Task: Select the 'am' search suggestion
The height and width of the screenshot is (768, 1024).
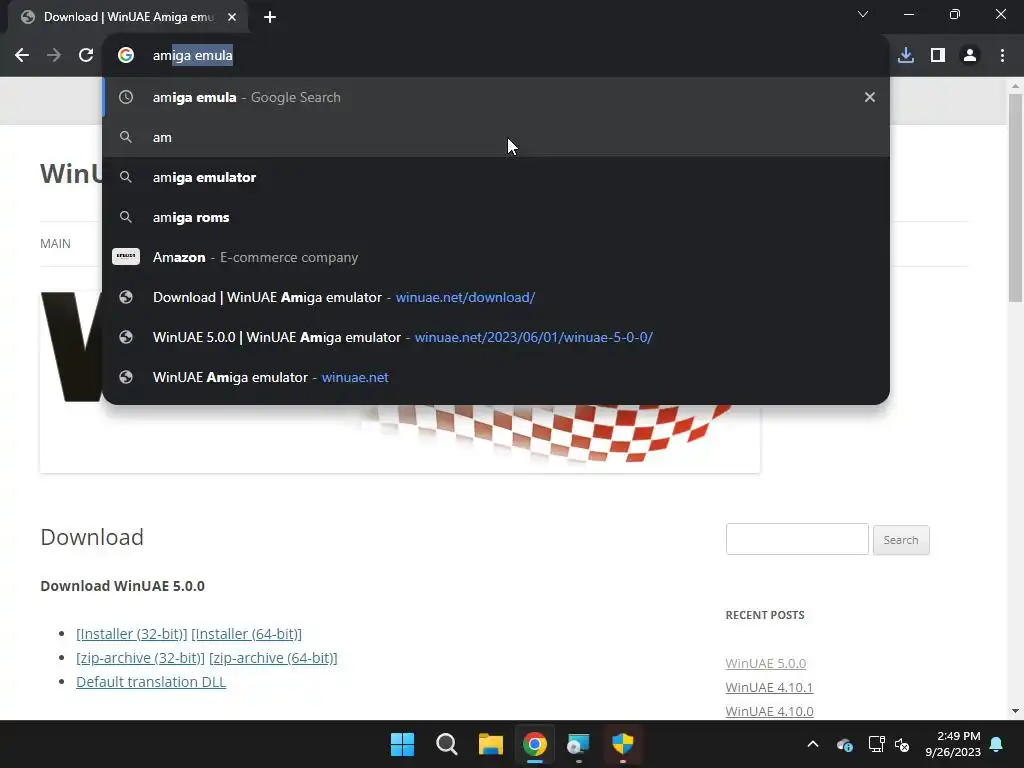Action: coord(496,137)
